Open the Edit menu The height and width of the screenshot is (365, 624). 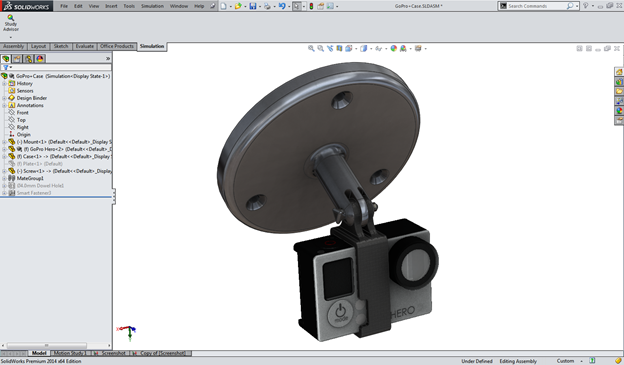[78, 6]
